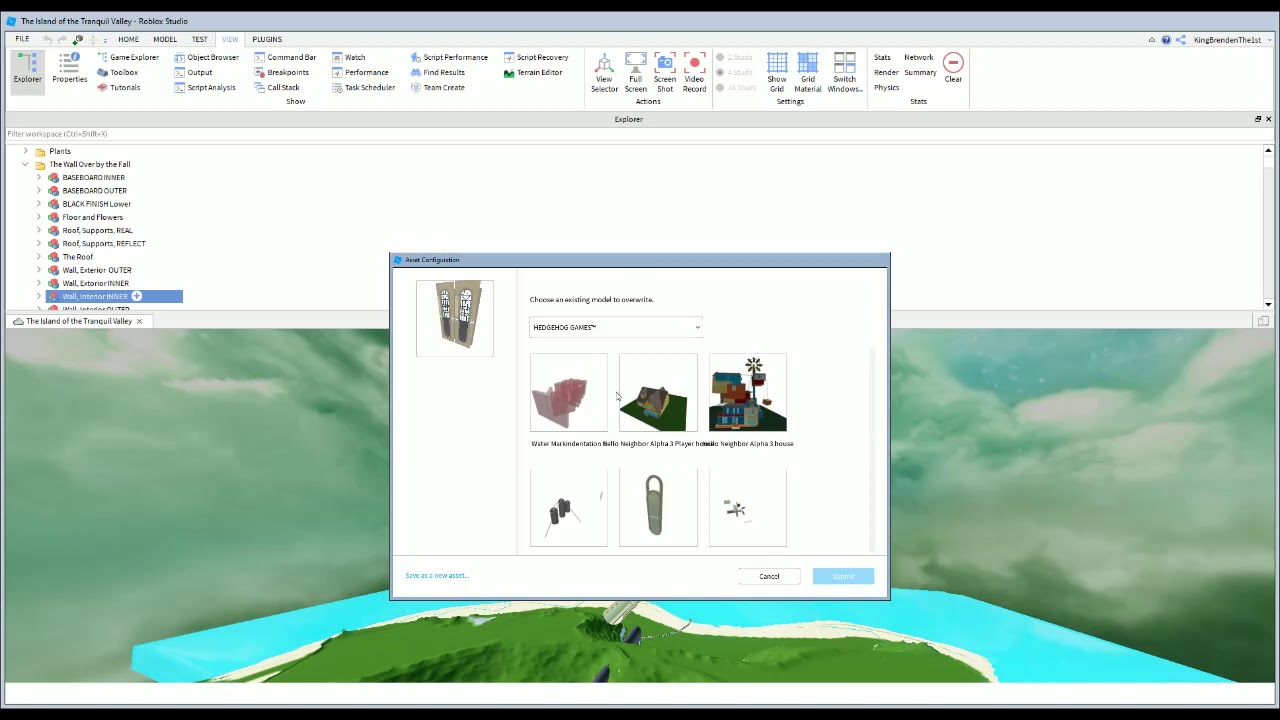
Task: Toggle Render stats
Action: 886,72
